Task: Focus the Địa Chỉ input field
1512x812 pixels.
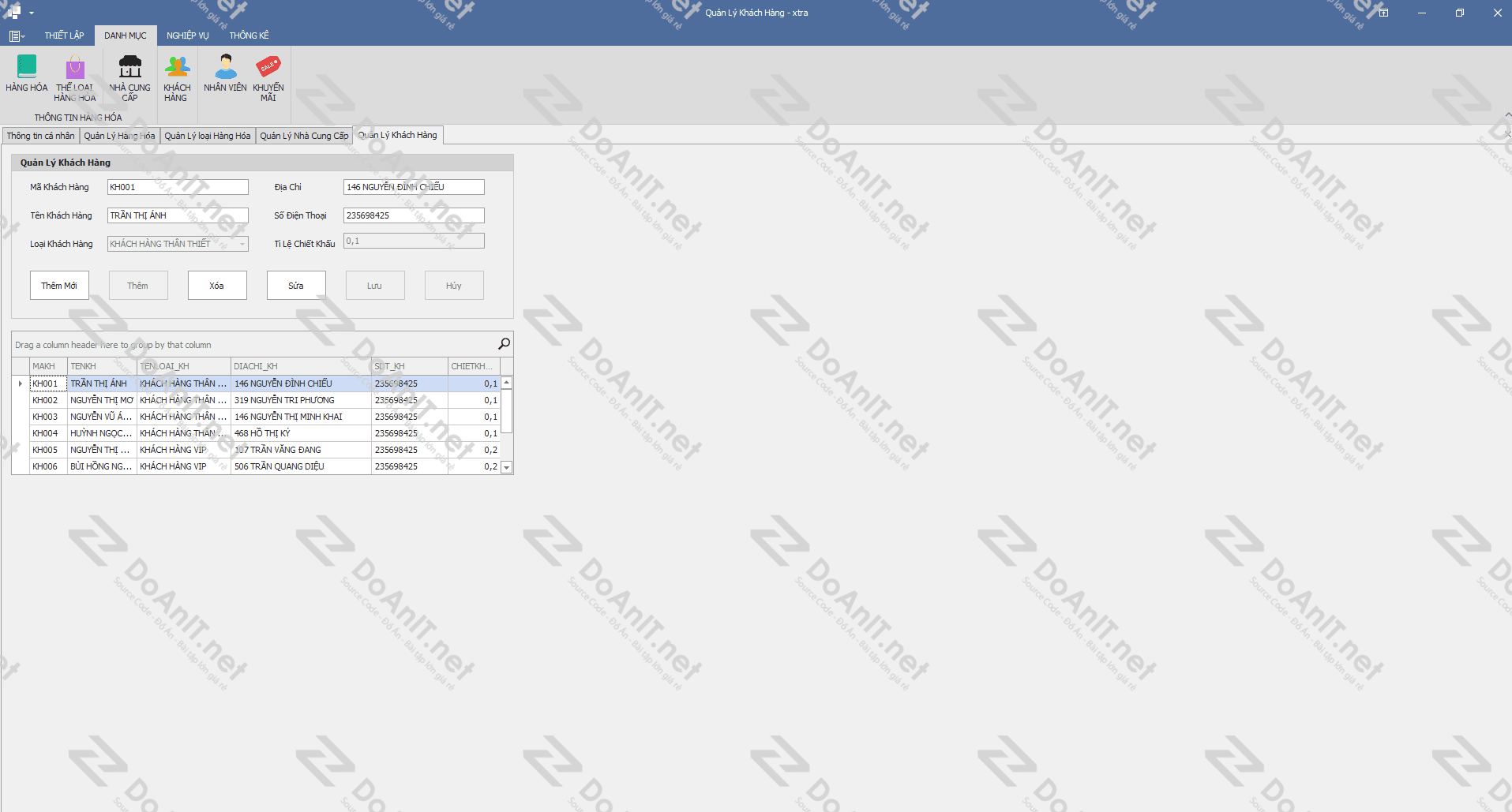Action: click(414, 187)
